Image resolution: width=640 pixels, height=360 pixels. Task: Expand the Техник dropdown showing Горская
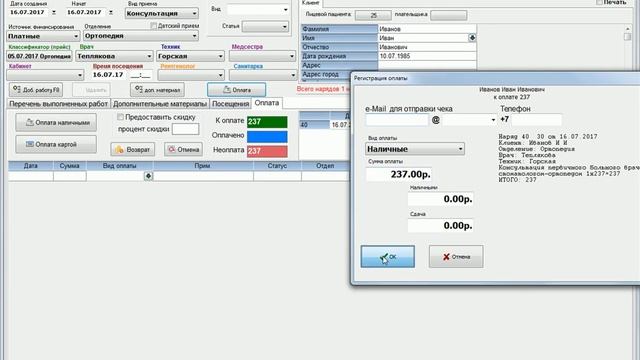click(190, 56)
